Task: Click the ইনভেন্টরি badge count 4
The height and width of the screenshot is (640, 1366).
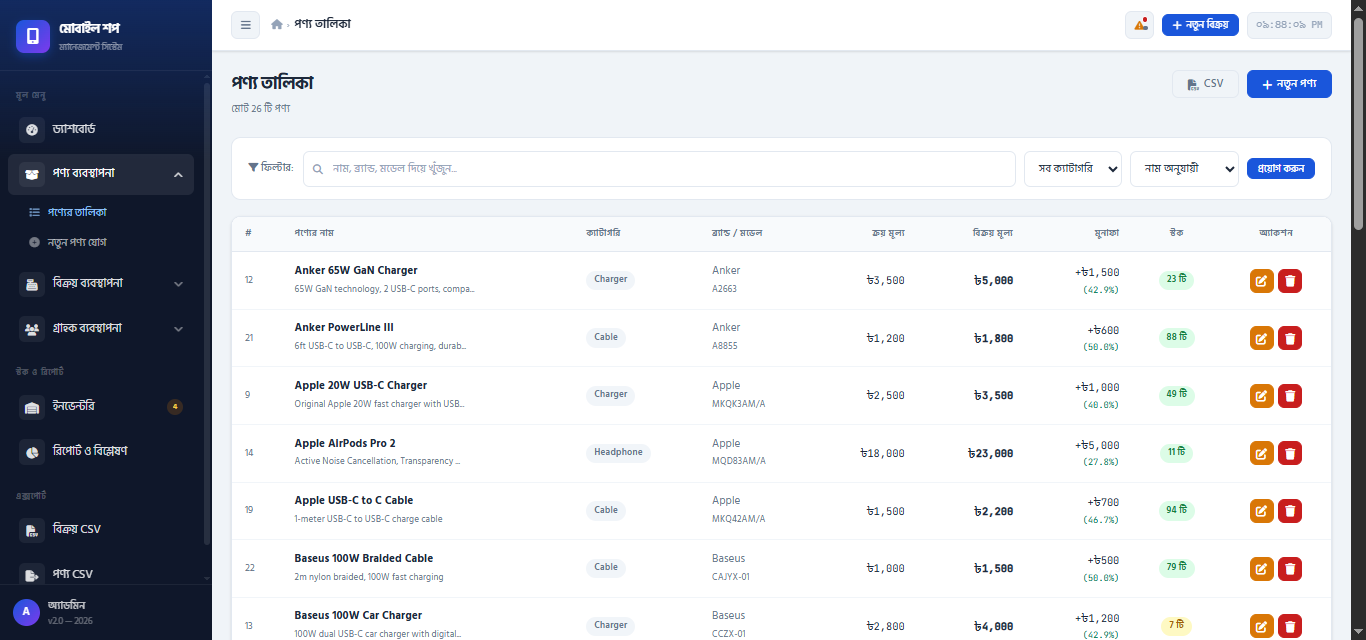Action: coord(175,407)
